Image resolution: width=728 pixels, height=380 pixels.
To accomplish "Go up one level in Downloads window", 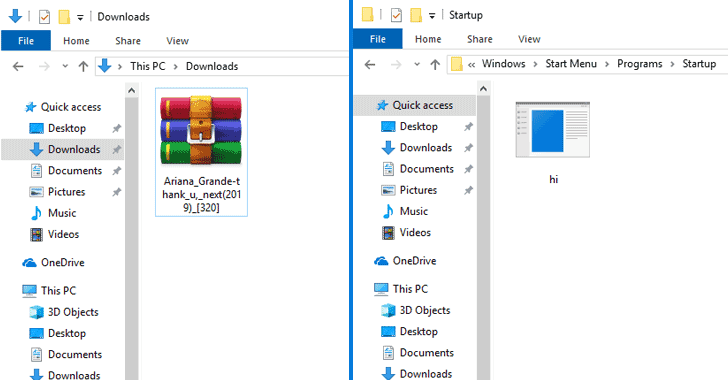I will (83, 66).
